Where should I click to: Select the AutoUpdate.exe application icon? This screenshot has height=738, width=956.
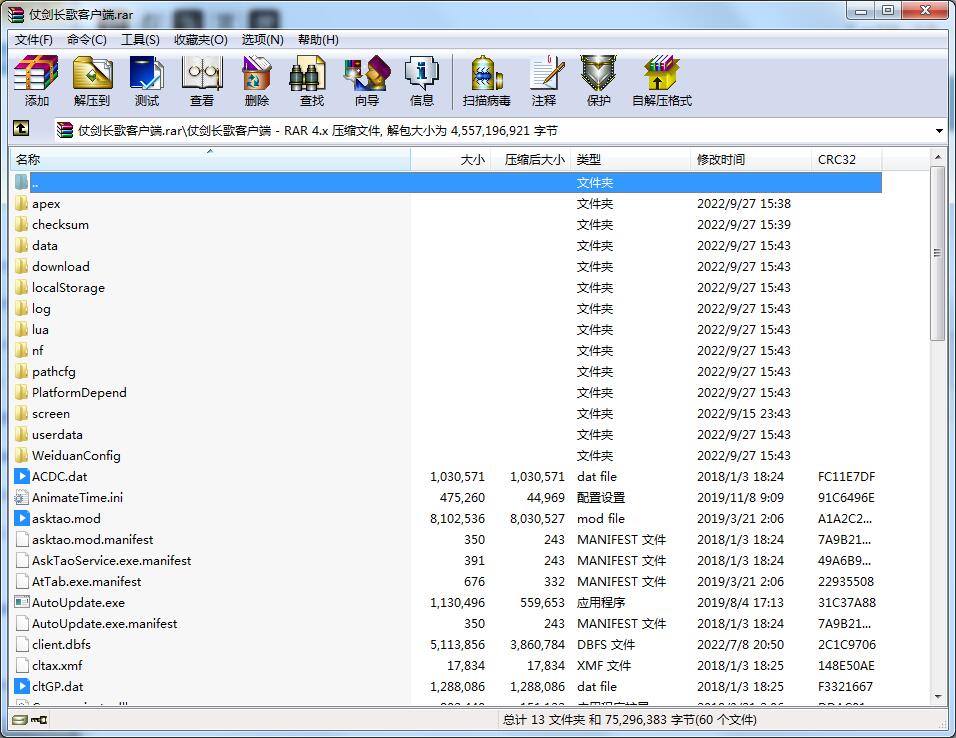pos(21,602)
